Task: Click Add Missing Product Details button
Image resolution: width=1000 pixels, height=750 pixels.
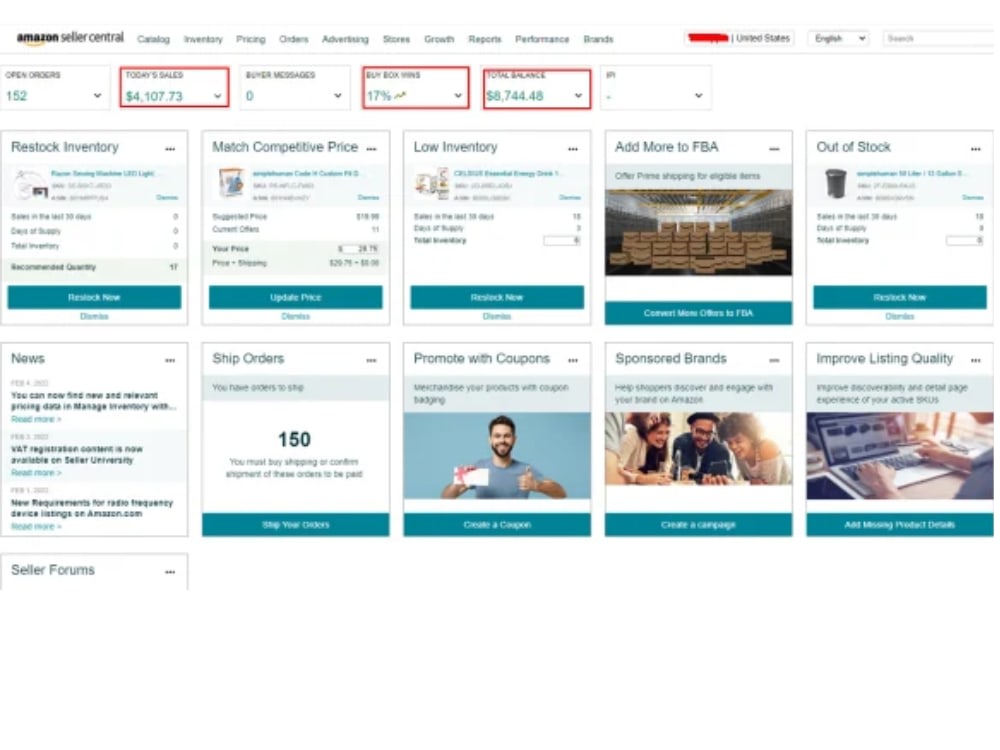Action: [900, 525]
